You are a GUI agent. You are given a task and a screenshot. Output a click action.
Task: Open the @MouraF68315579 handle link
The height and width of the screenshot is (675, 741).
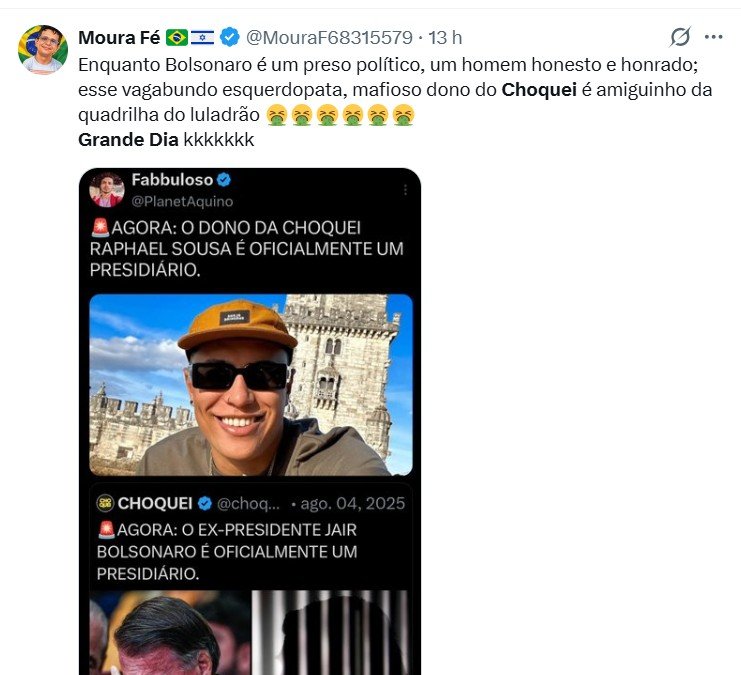[329, 38]
